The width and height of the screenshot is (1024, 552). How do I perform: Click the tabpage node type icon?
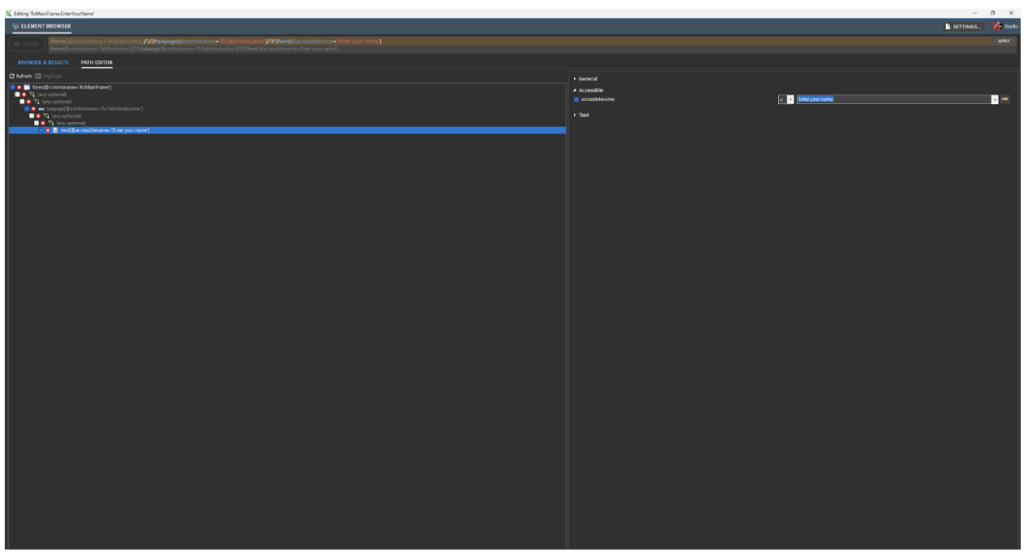pos(41,109)
